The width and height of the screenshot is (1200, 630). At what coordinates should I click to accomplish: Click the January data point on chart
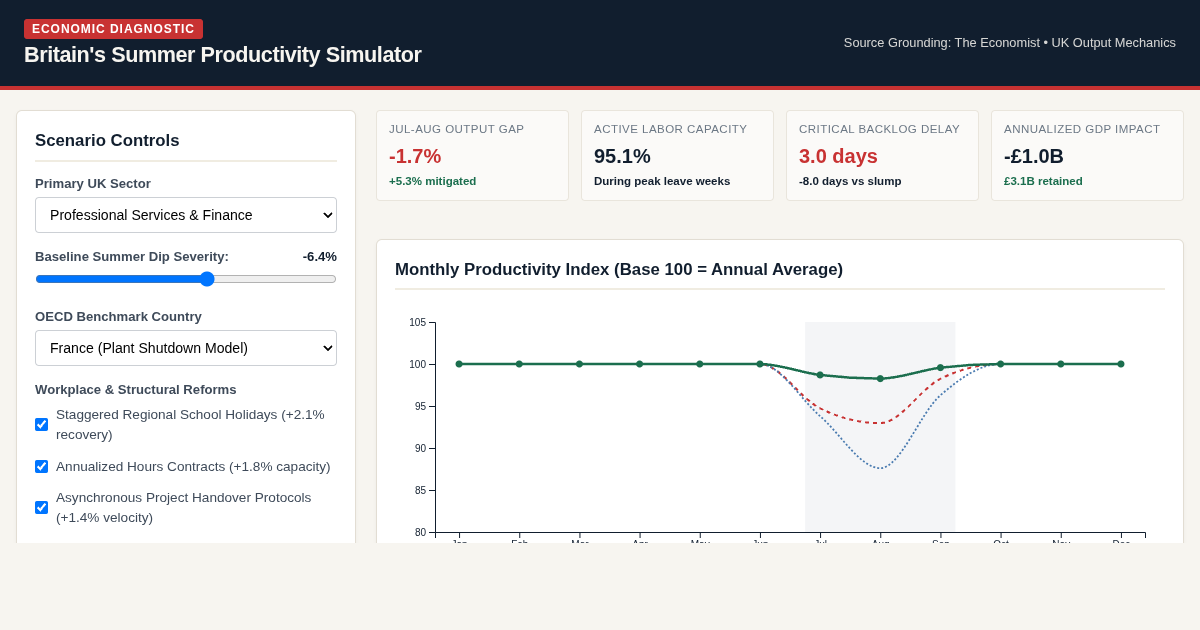[x=459, y=364]
